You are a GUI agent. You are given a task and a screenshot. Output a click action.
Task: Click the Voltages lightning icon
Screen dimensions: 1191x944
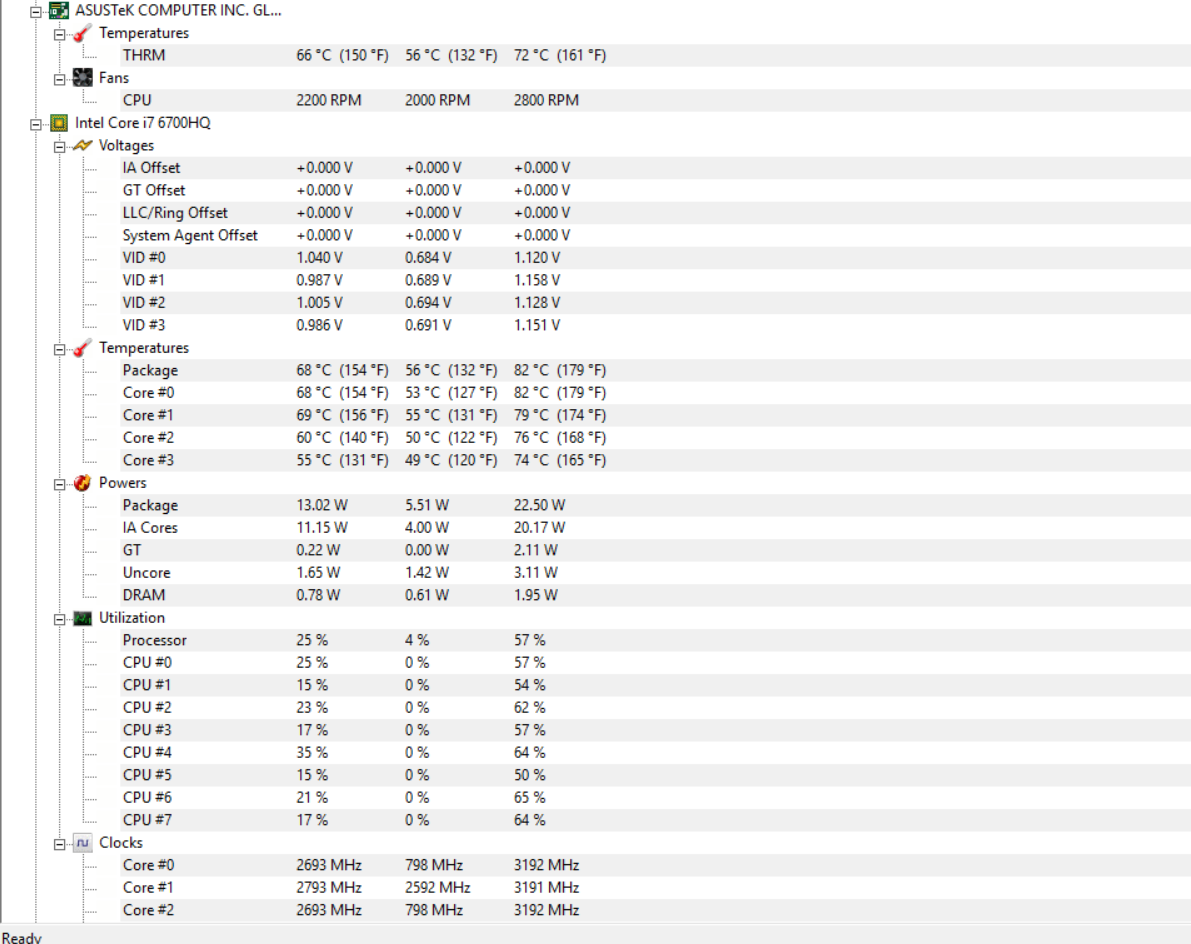tap(83, 146)
